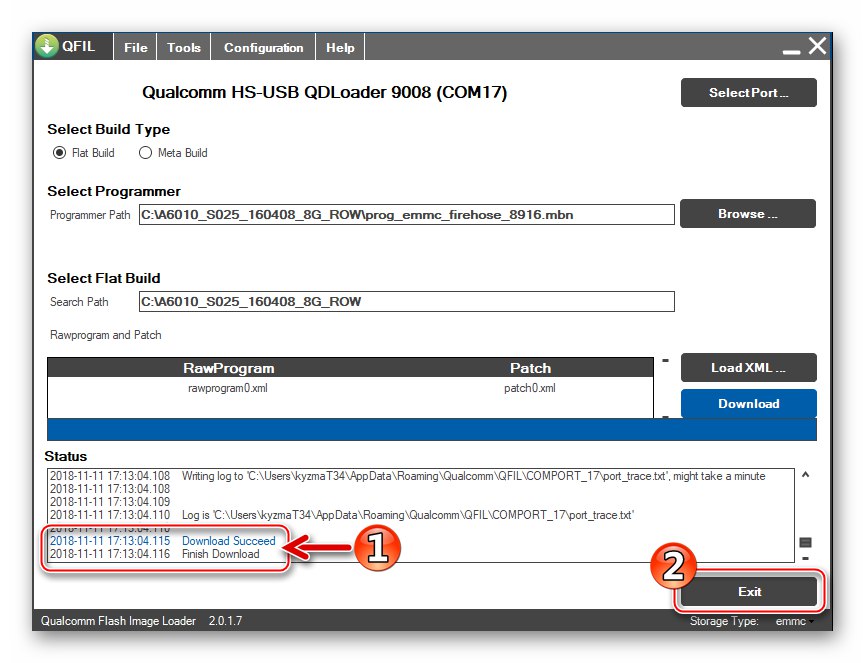This screenshot has width=865, height=663.
Task: Select the Flat Build radio button
Action: pyautogui.click(x=60, y=153)
